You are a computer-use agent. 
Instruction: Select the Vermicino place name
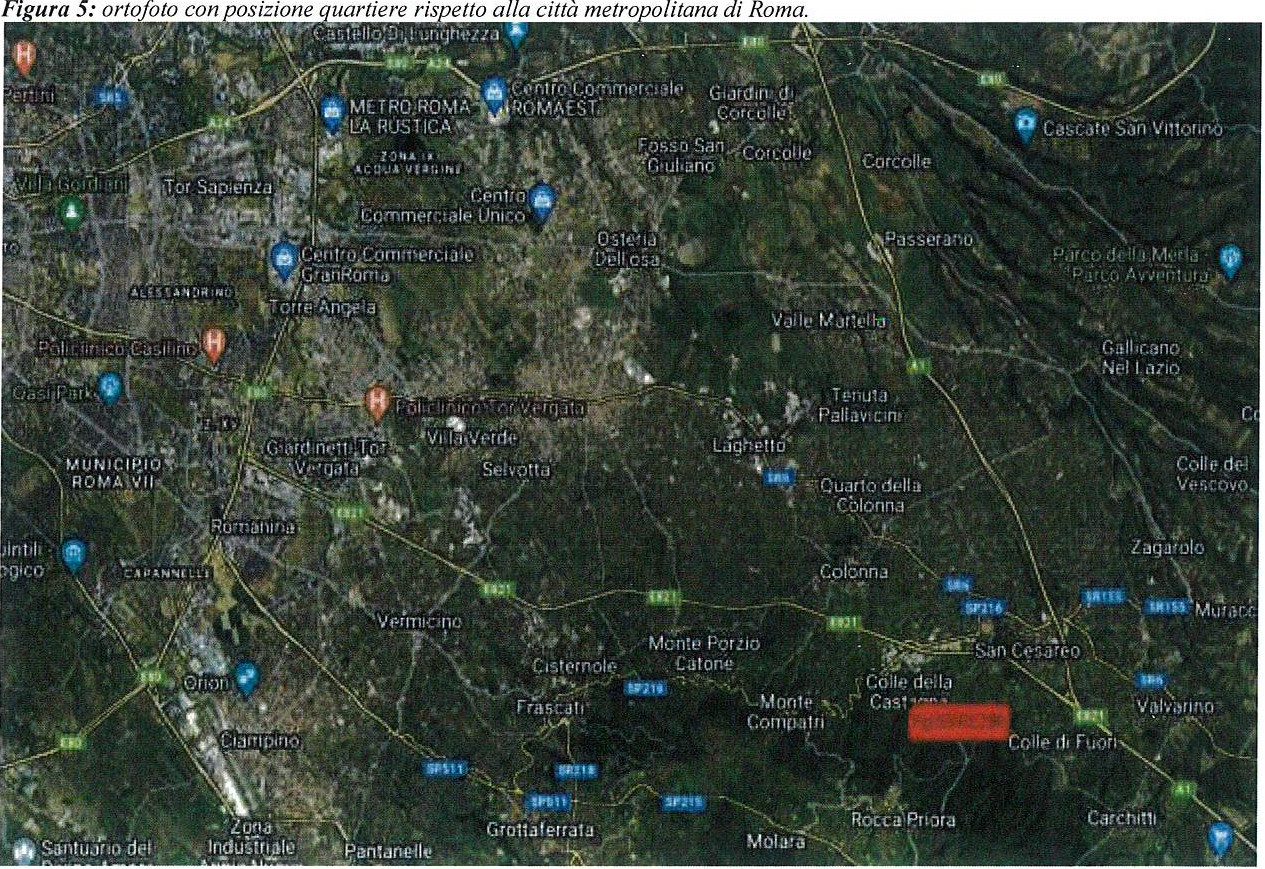coord(420,621)
